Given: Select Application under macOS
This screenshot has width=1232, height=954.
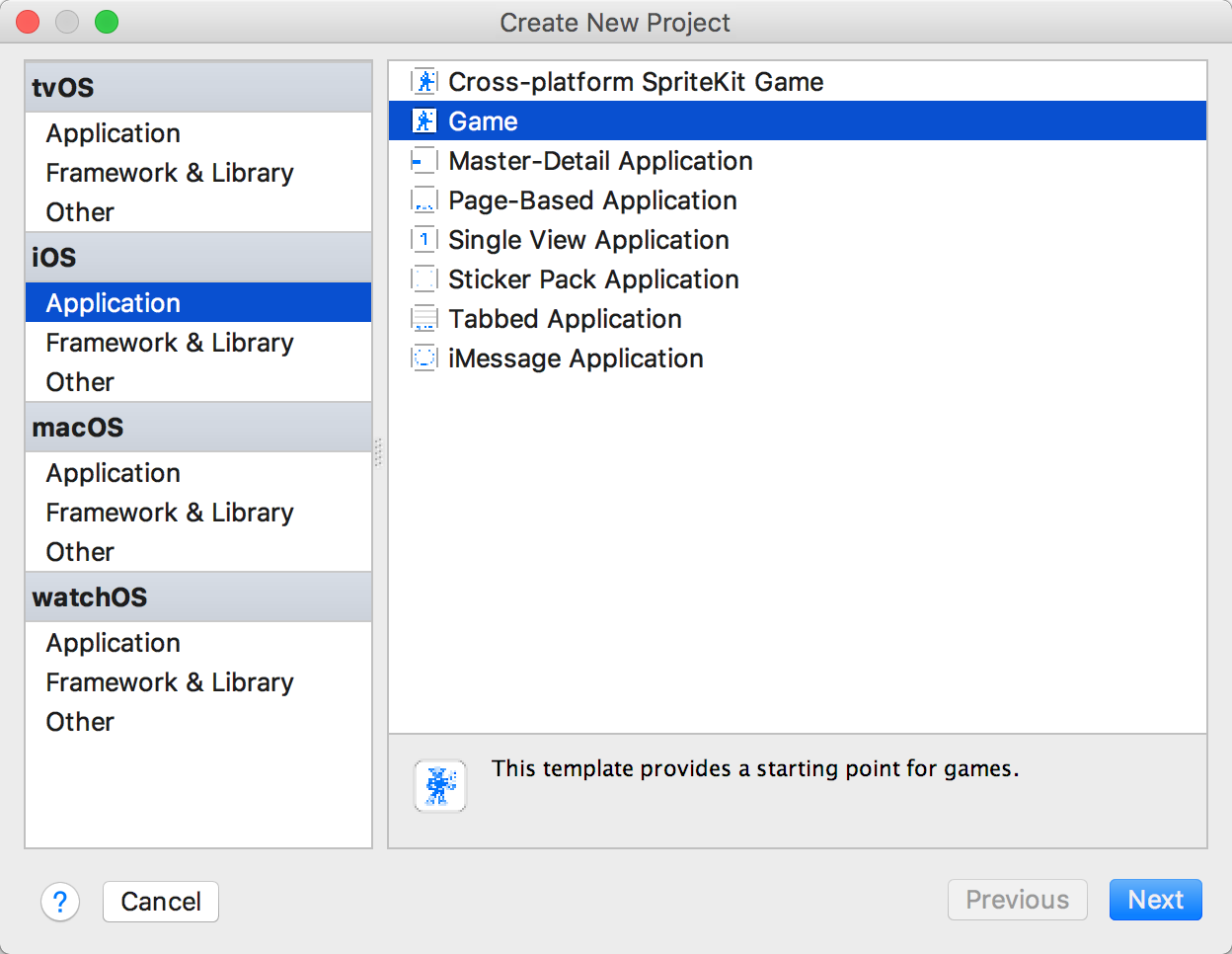Looking at the screenshot, I should [198, 472].
